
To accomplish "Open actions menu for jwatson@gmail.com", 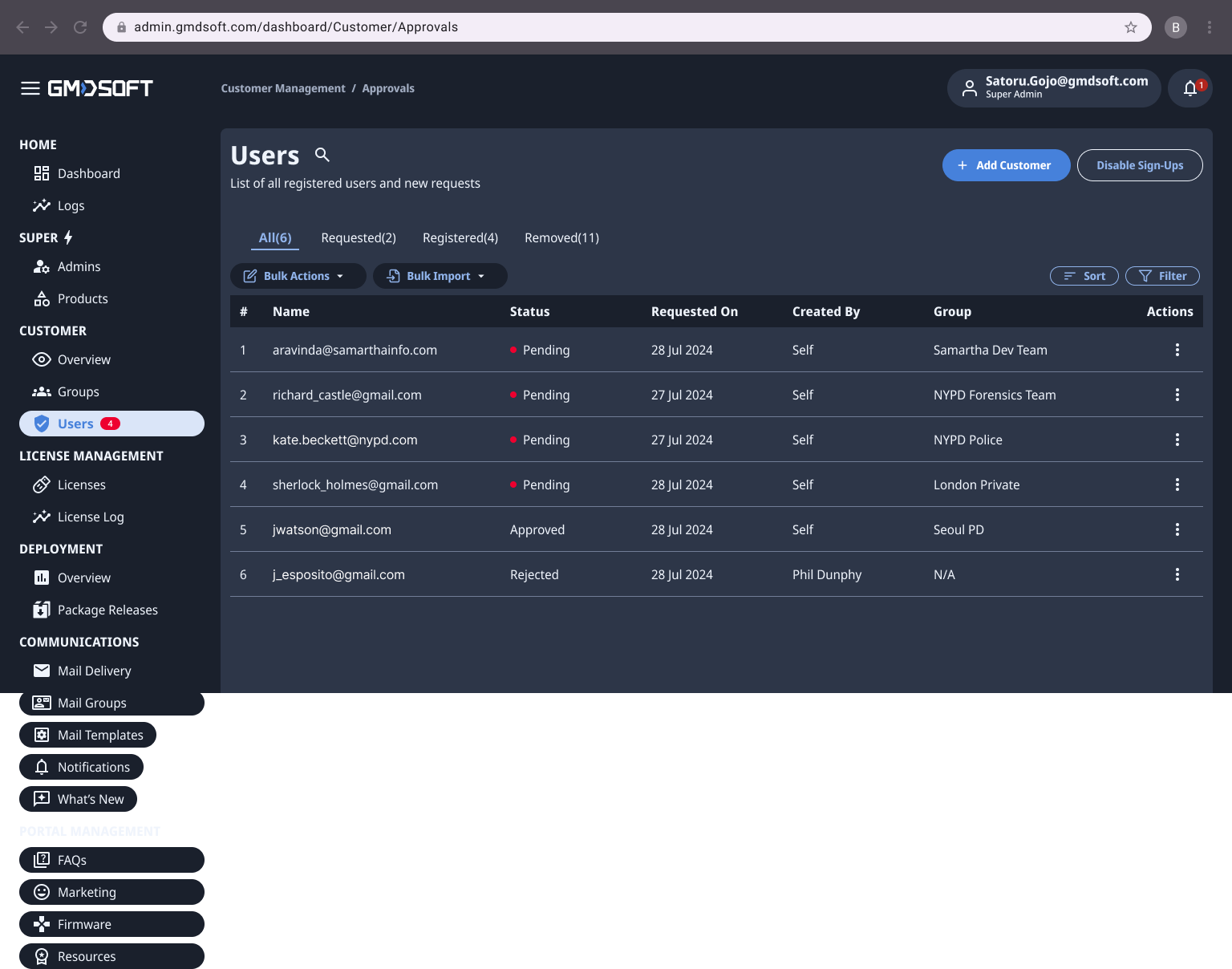I will pyautogui.click(x=1177, y=529).
